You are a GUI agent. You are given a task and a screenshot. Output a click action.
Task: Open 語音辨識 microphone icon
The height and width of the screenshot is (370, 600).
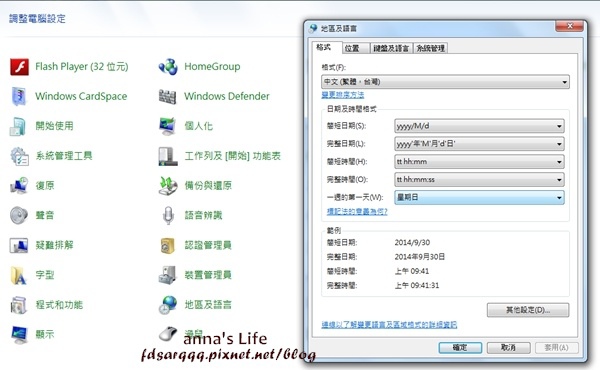point(168,215)
